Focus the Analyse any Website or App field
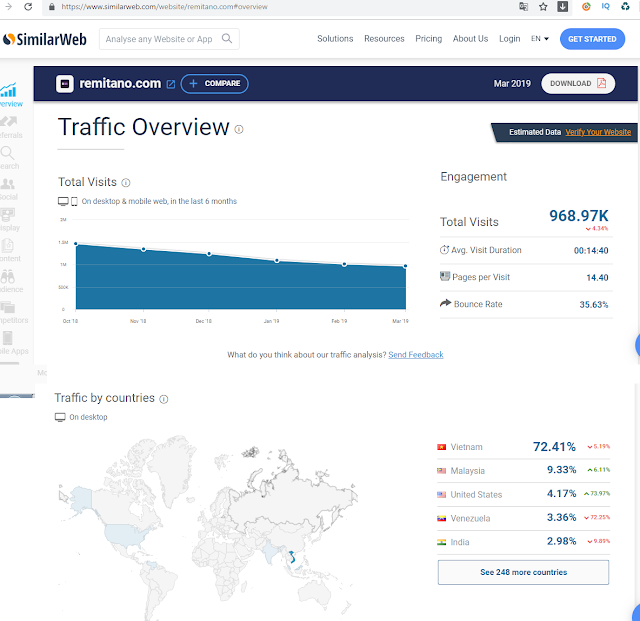The image size is (640, 621). (169, 39)
